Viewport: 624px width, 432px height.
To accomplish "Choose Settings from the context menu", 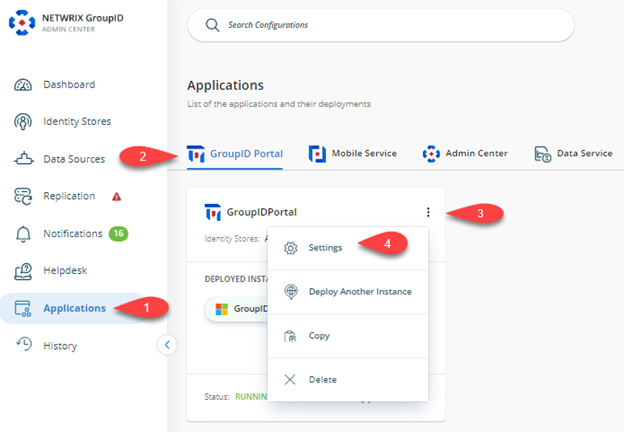I will click(x=326, y=248).
